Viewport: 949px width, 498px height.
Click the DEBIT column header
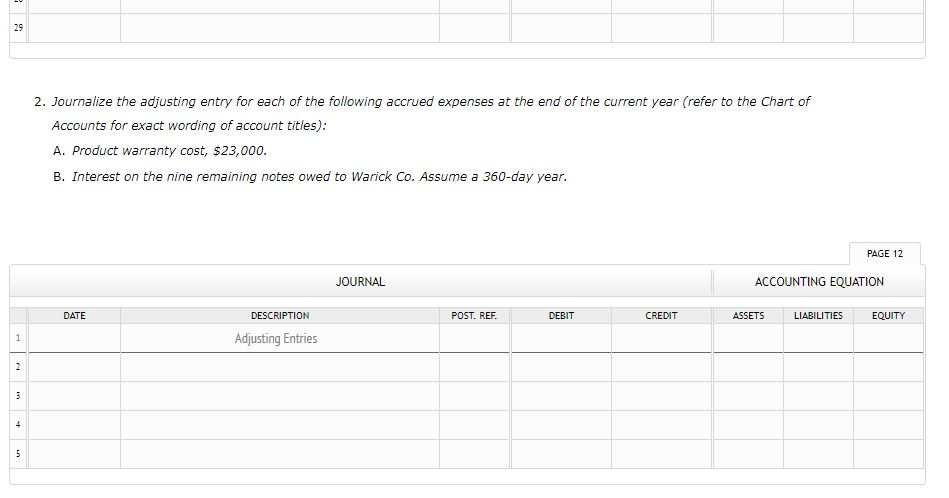[x=561, y=316]
